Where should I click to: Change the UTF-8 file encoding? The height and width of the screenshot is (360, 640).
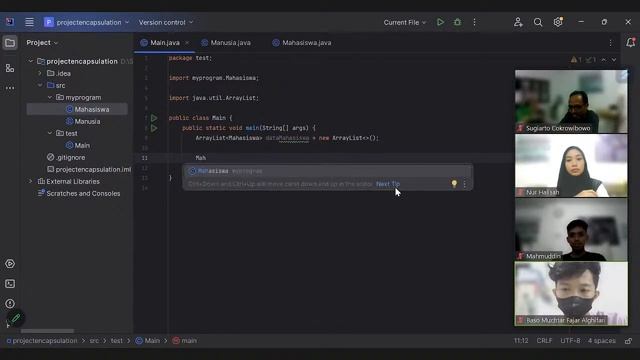coord(570,340)
